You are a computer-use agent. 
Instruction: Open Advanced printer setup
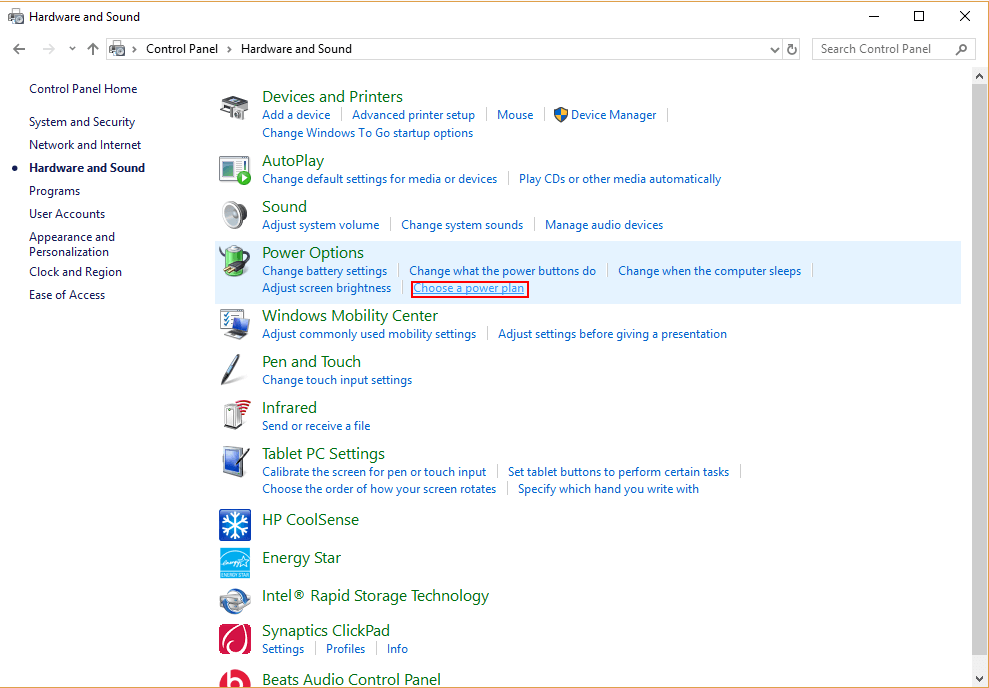(413, 115)
